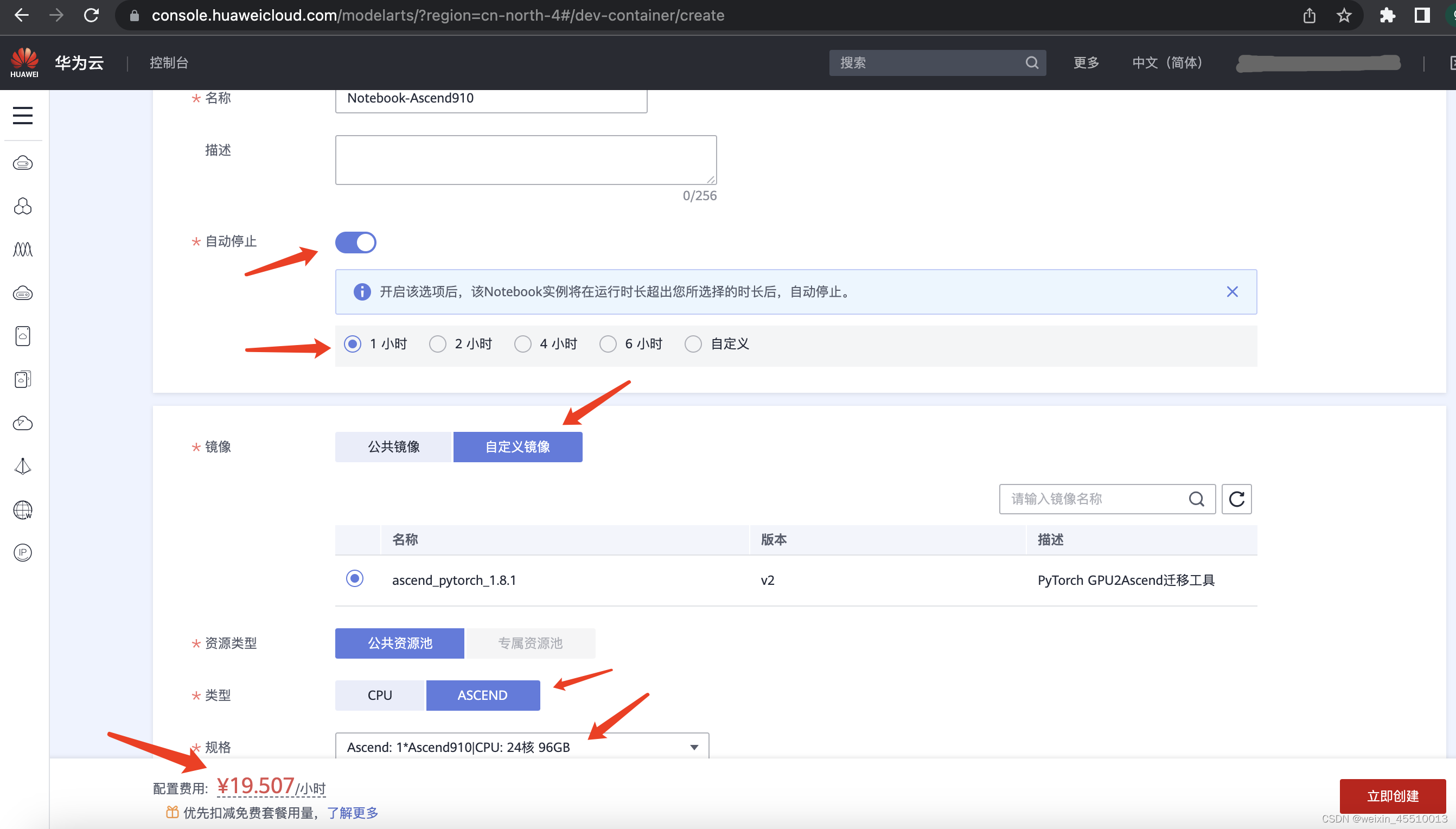Click the WAF globe icon in left sidebar

22,510
